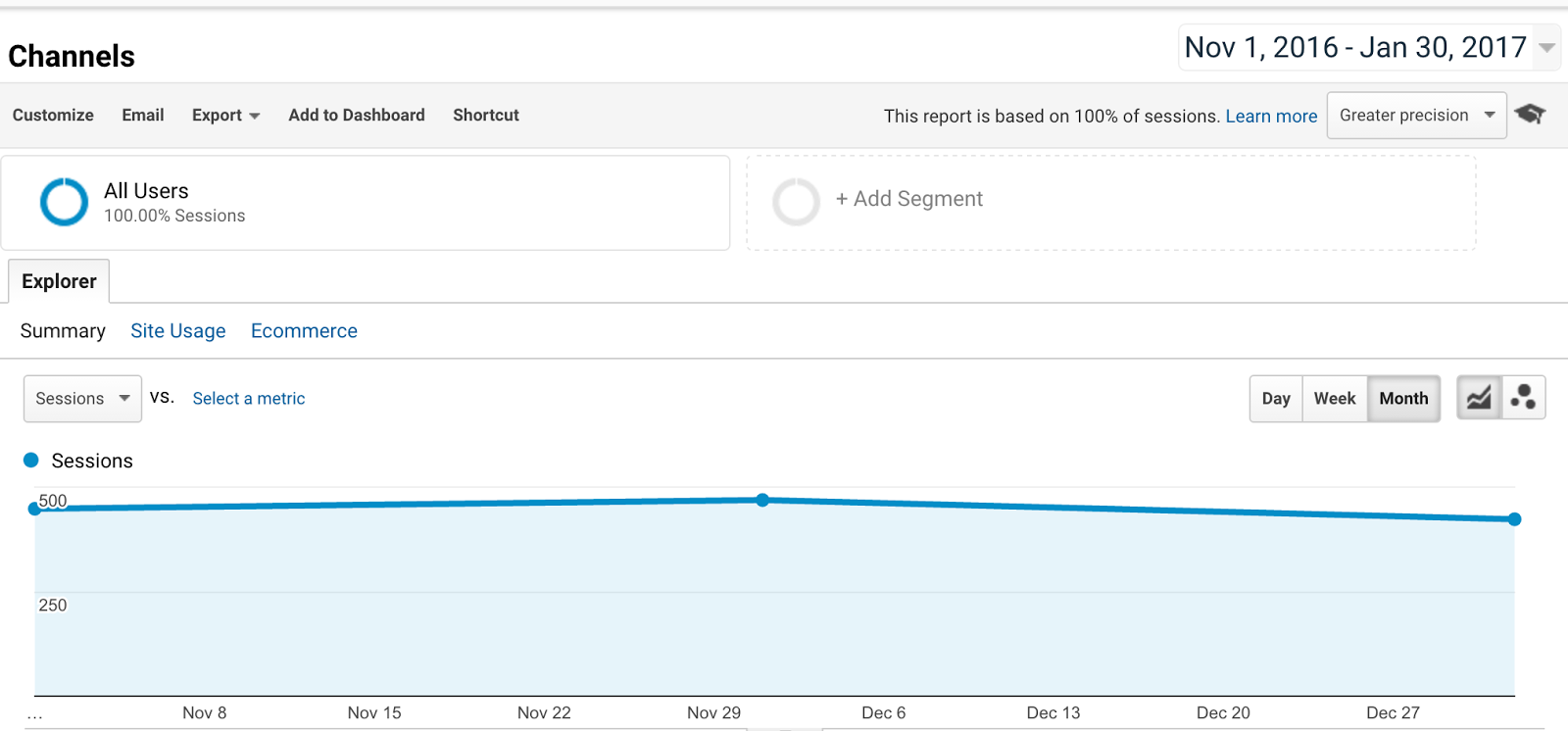Click the All Users segment circle icon

64,202
